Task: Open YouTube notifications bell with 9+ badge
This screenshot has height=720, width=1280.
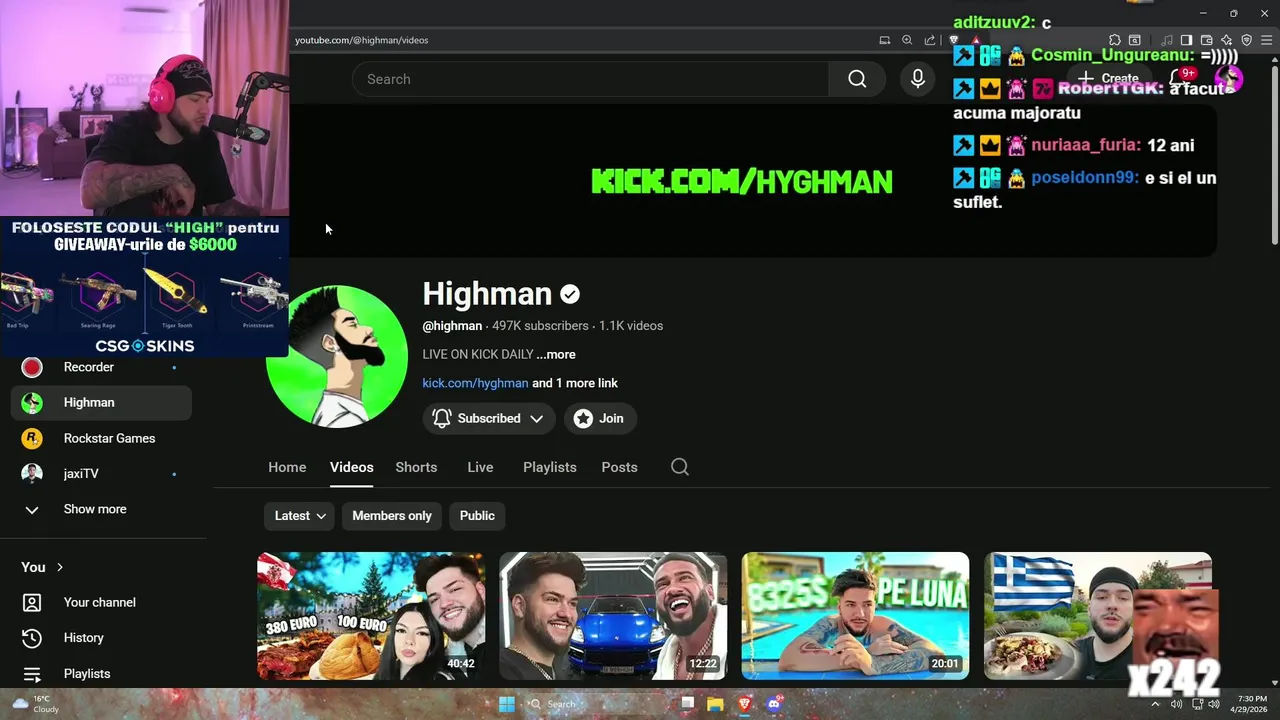Action: tap(1180, 78)
